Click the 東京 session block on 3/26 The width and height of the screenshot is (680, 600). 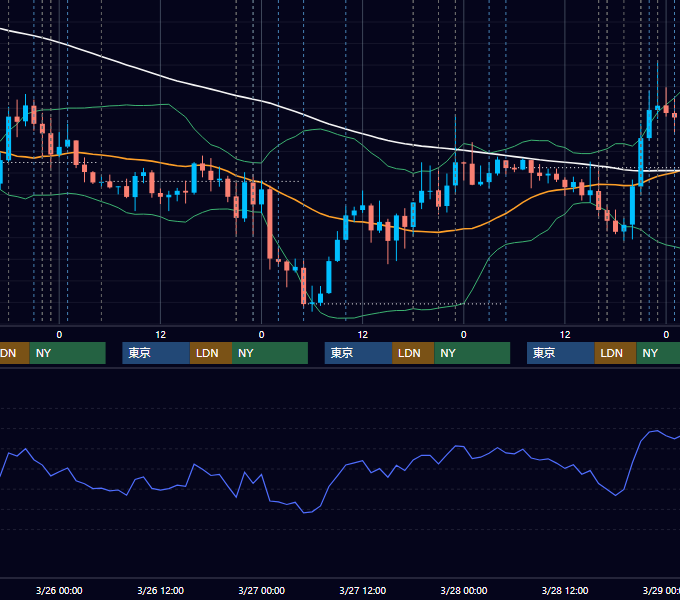point(156,353)
